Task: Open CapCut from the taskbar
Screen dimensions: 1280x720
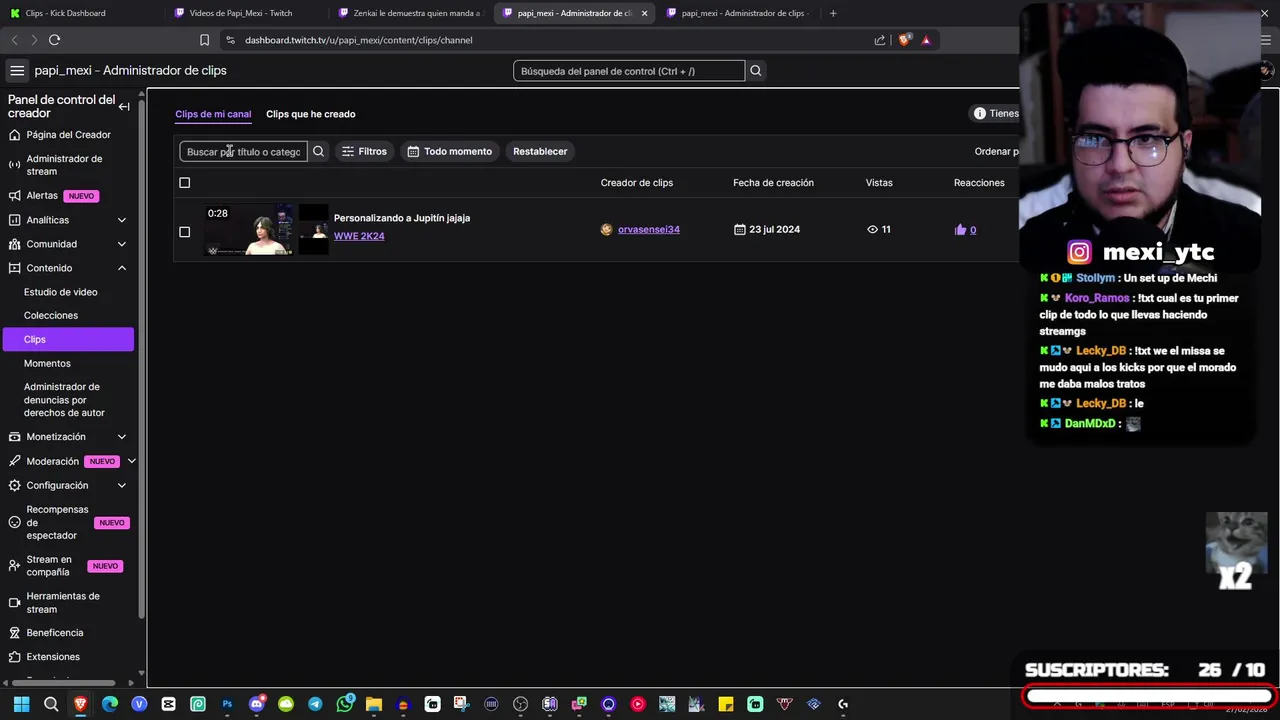Action: point(168,704)
